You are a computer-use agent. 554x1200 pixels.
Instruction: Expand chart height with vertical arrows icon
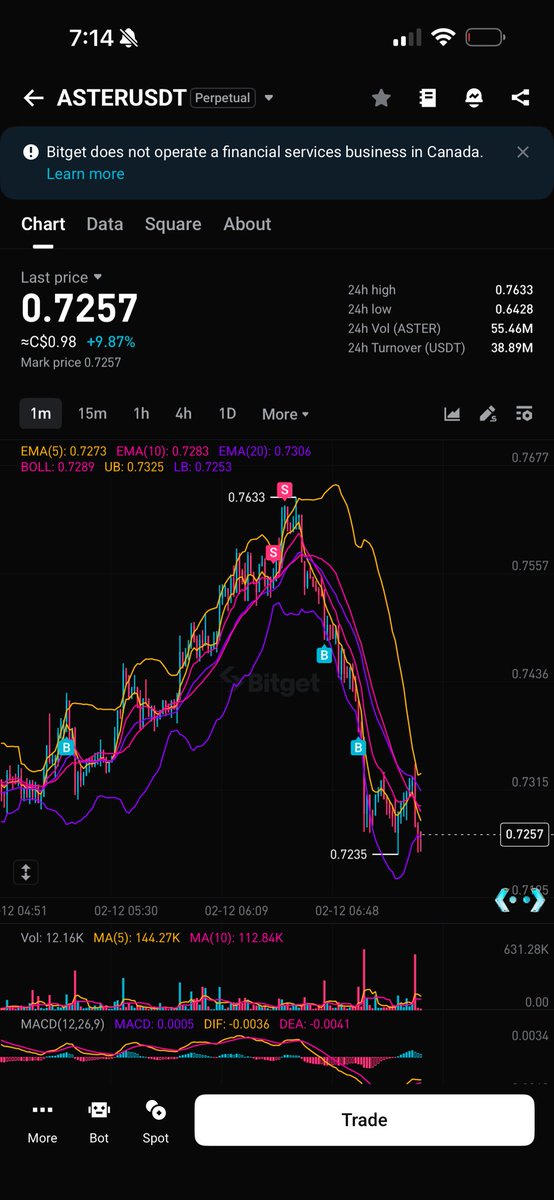coord(26,872)
